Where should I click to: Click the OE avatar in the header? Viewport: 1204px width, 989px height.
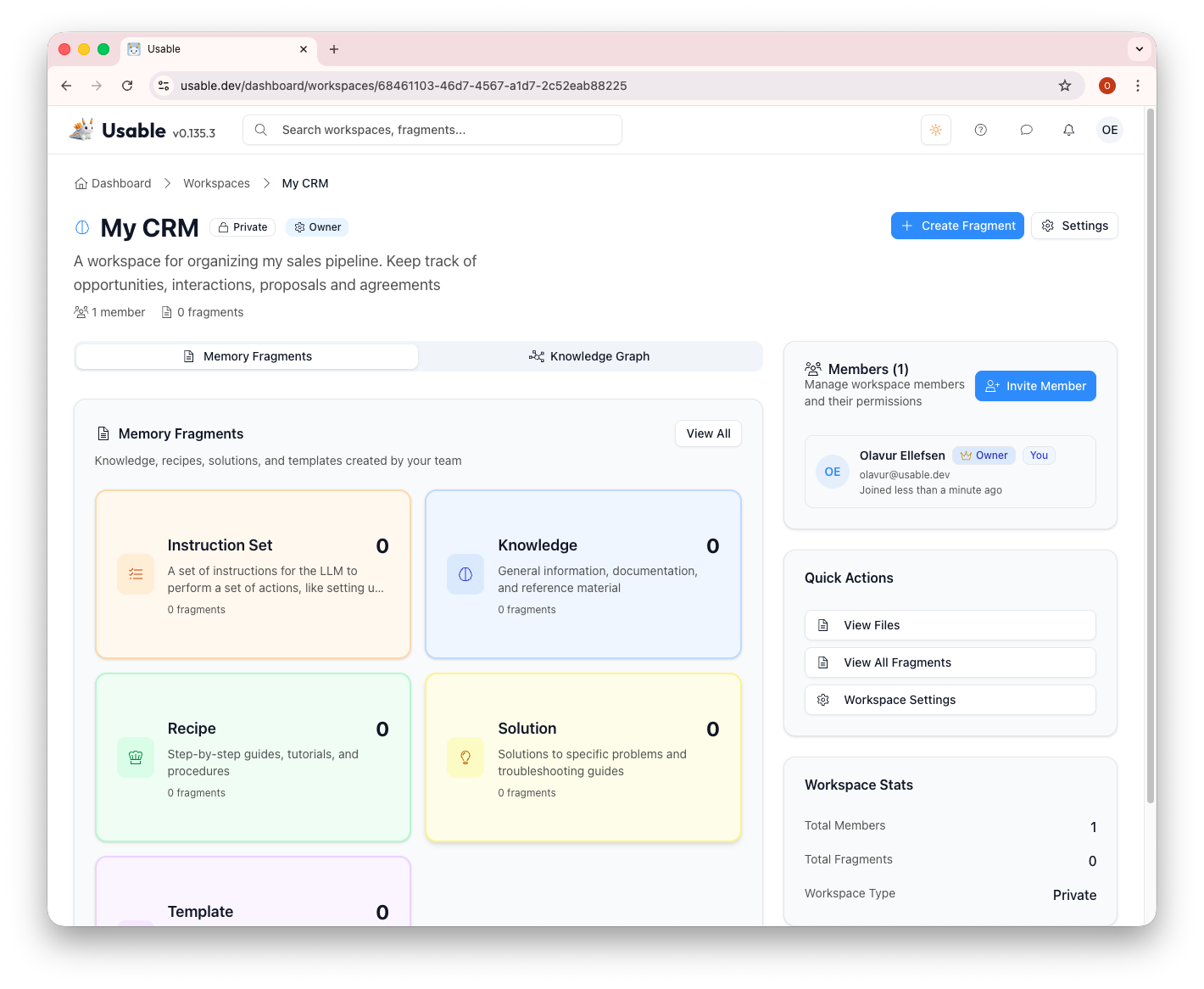click(1110, 129)
